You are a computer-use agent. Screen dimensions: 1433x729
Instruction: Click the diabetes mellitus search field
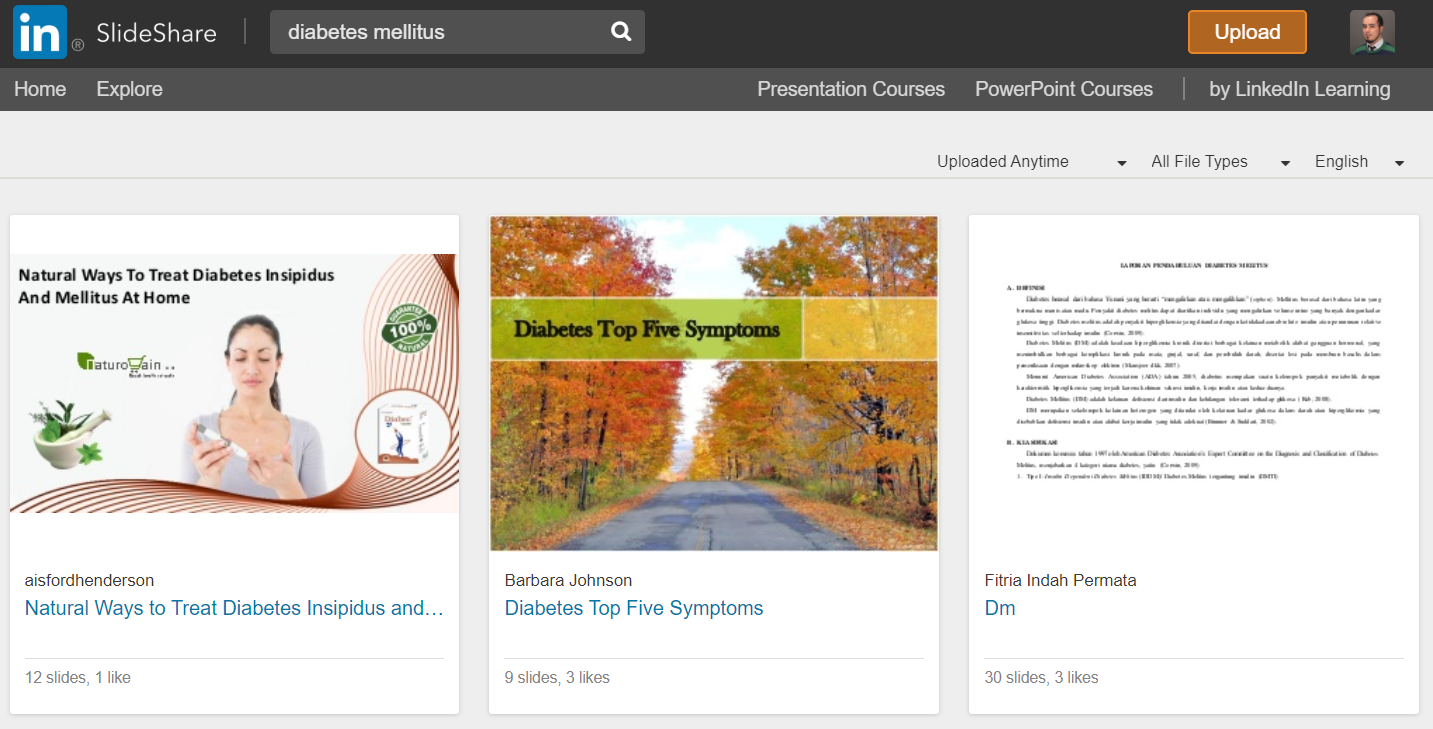pos(440,32)
